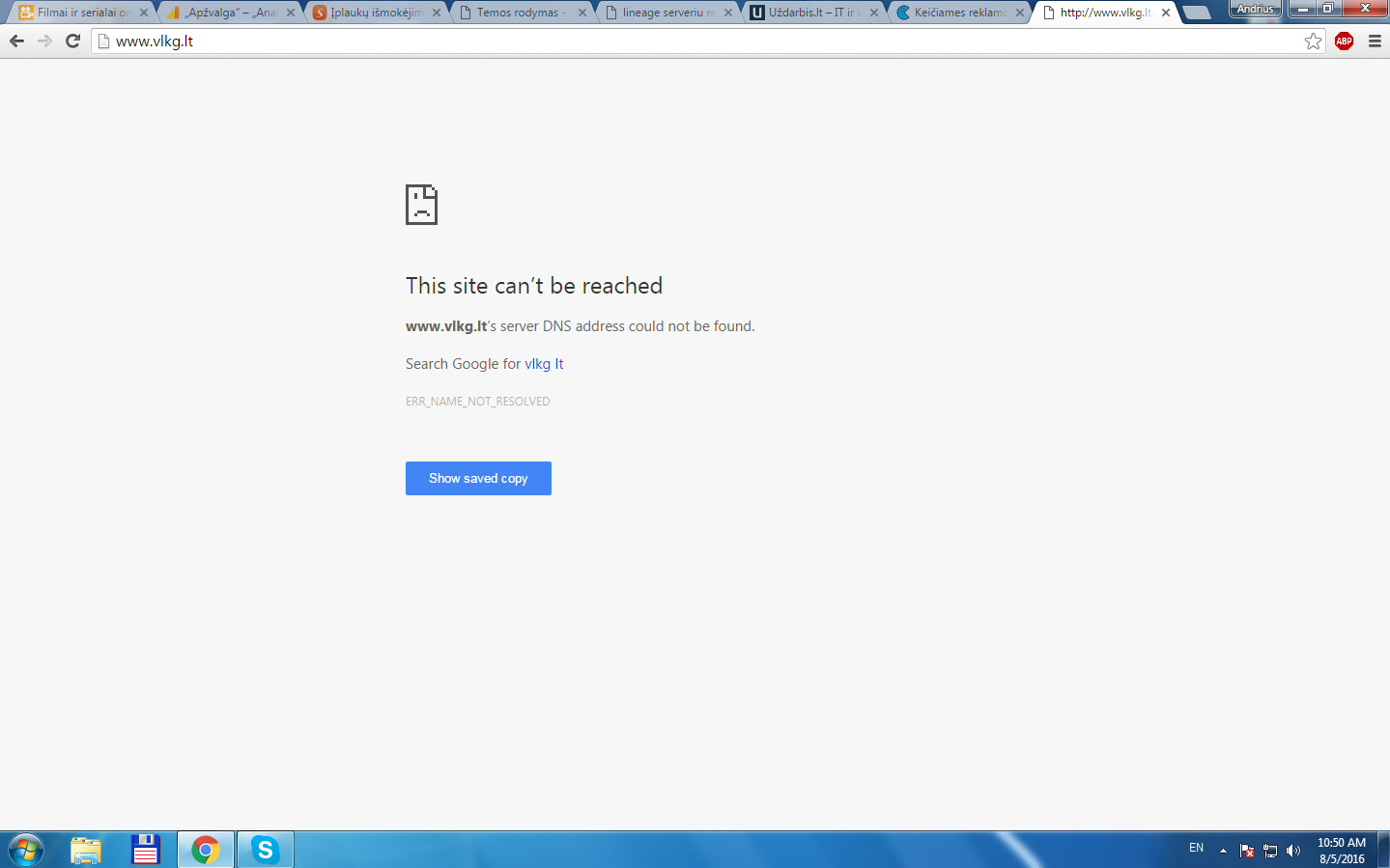Open the file explorer taskbar icon
Viewport: 1390px width, 868px height.
click(86, 850)
